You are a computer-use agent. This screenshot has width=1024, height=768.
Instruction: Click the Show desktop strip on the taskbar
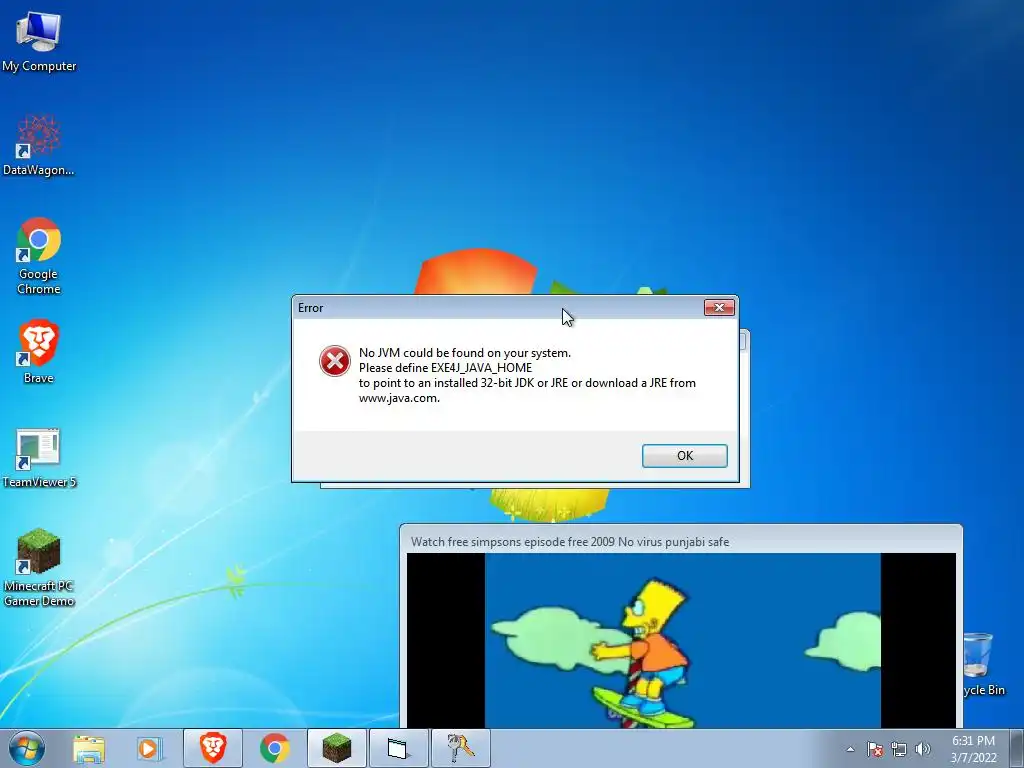coord(1017,748)
